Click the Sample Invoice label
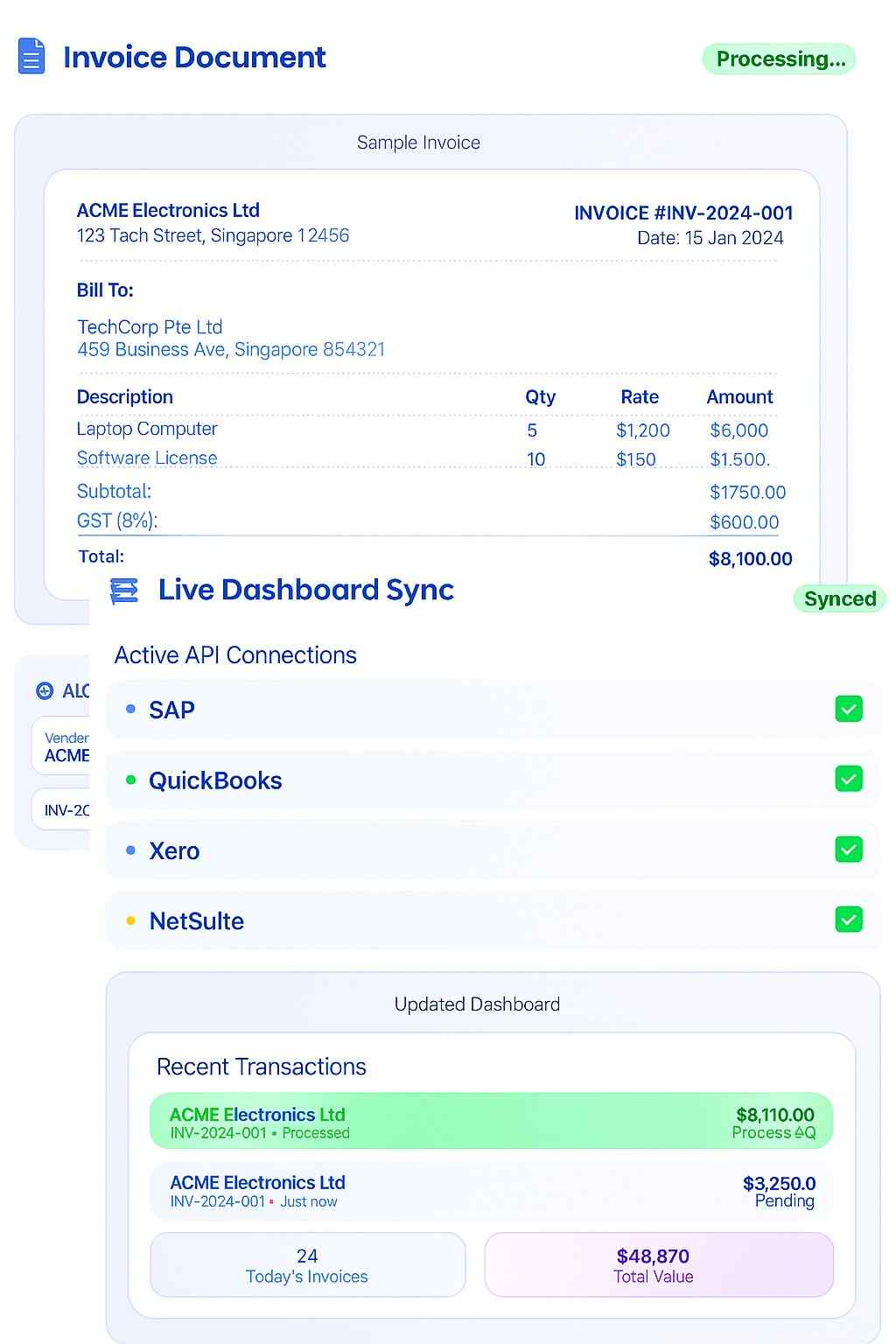The height and width of the screenshot is (1344, 896). pos(418,143)
